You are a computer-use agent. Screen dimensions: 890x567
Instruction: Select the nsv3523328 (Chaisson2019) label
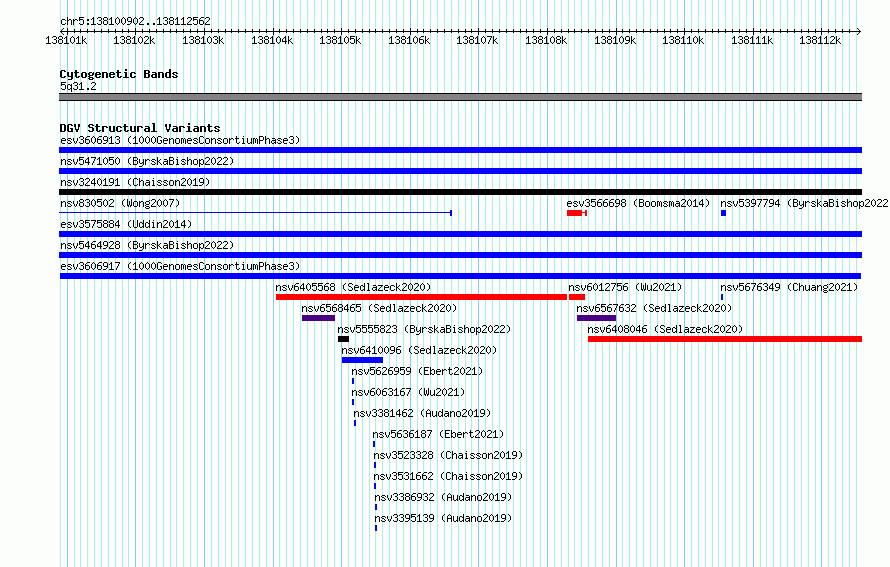[448, 455]
